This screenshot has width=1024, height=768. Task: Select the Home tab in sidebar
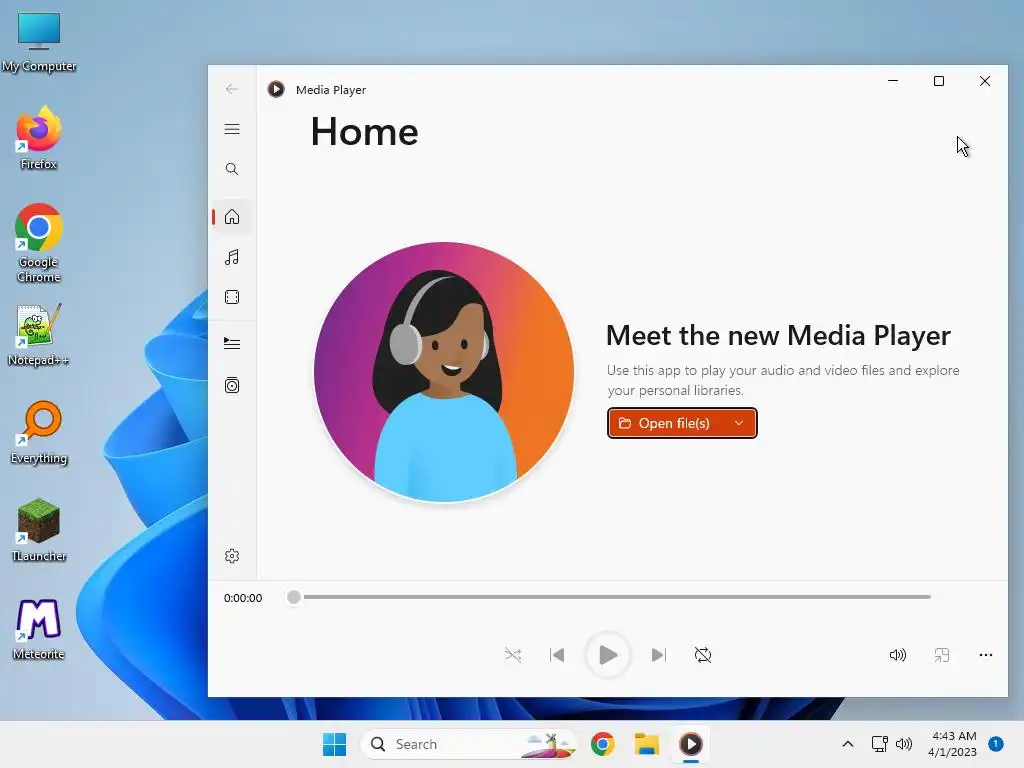232,217
